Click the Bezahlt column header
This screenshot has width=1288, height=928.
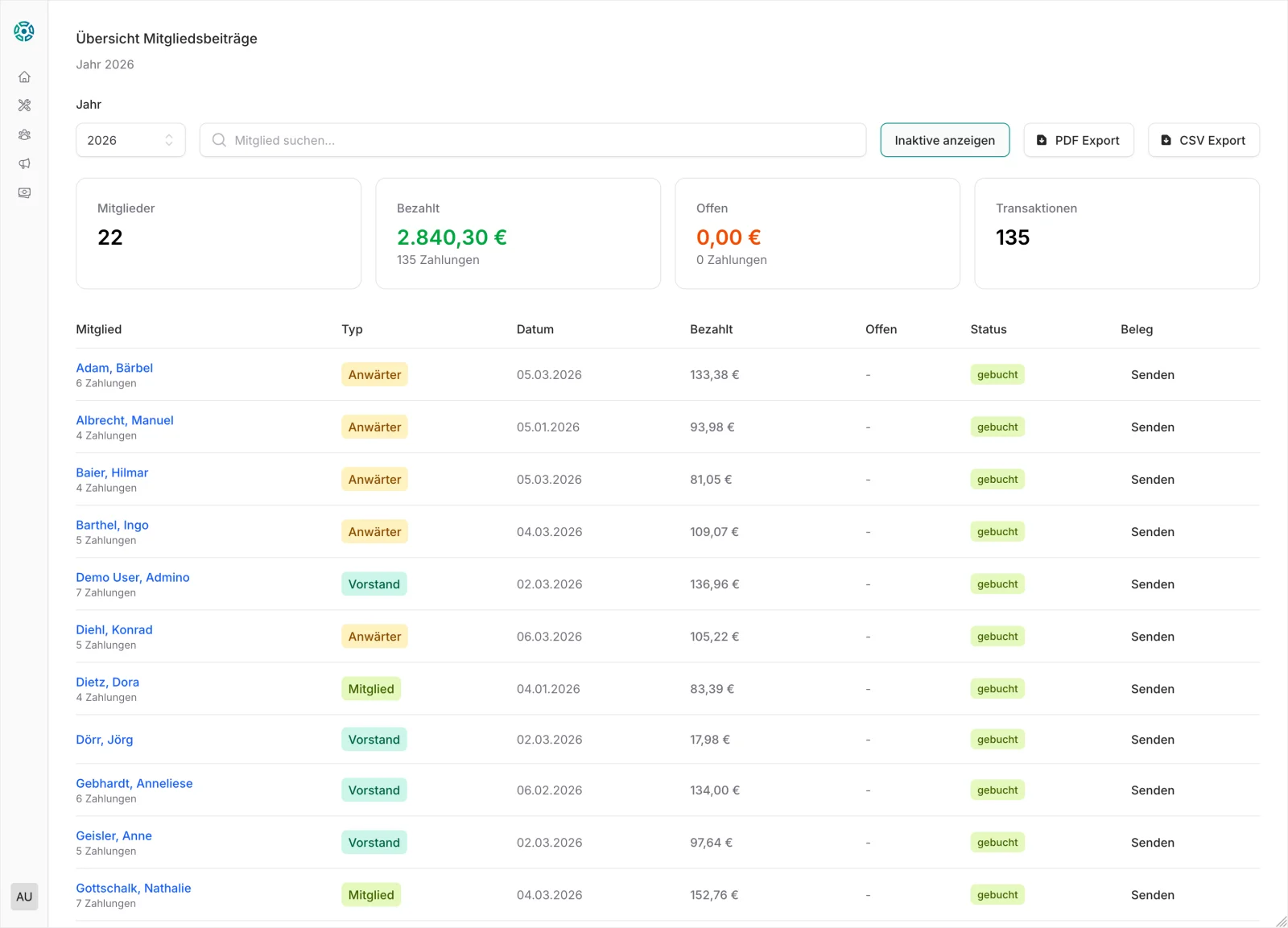pyautogui.click(x=711, y=329)
